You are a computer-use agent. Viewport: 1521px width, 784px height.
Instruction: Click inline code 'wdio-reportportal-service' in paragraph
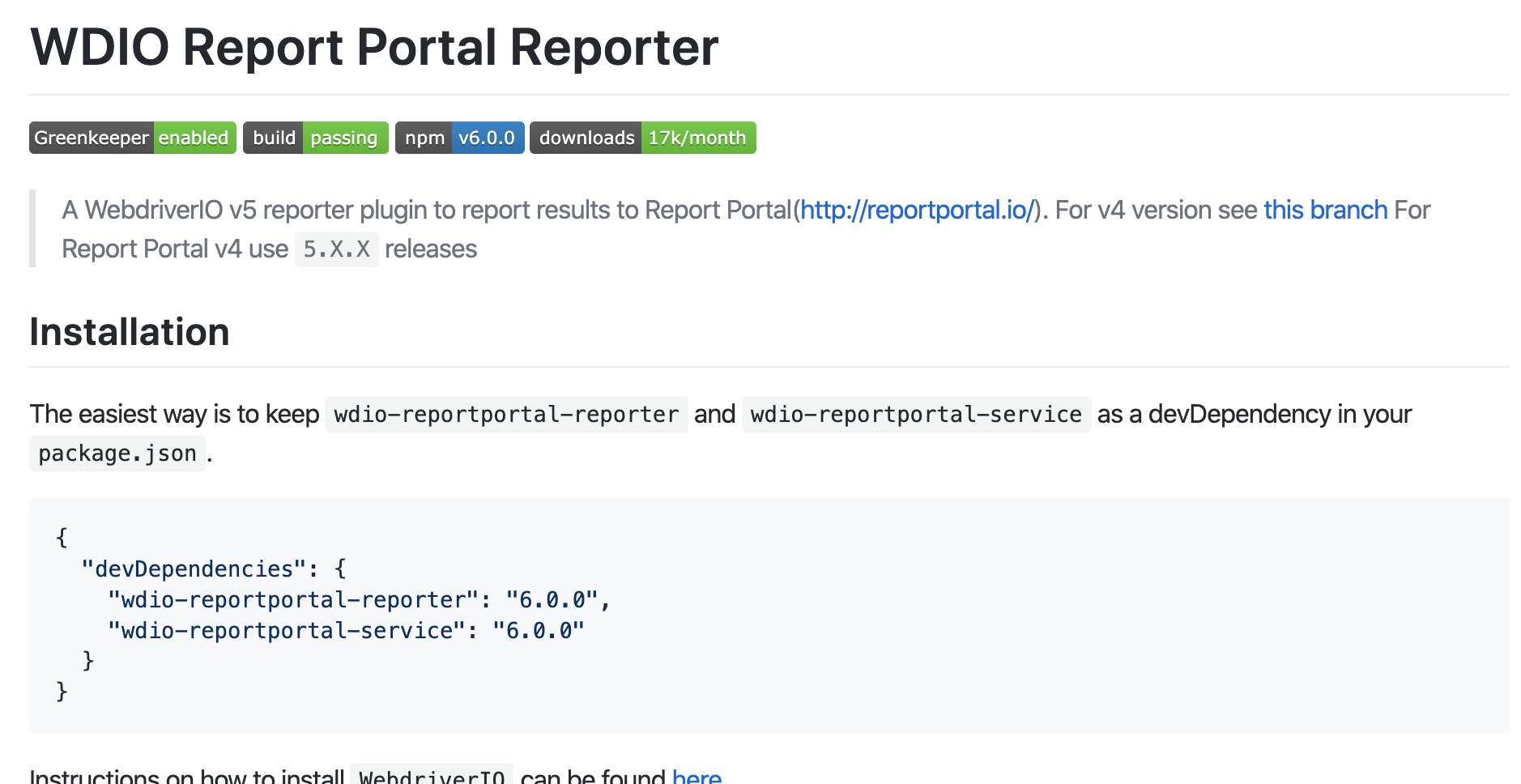click(x=916, y=415)
